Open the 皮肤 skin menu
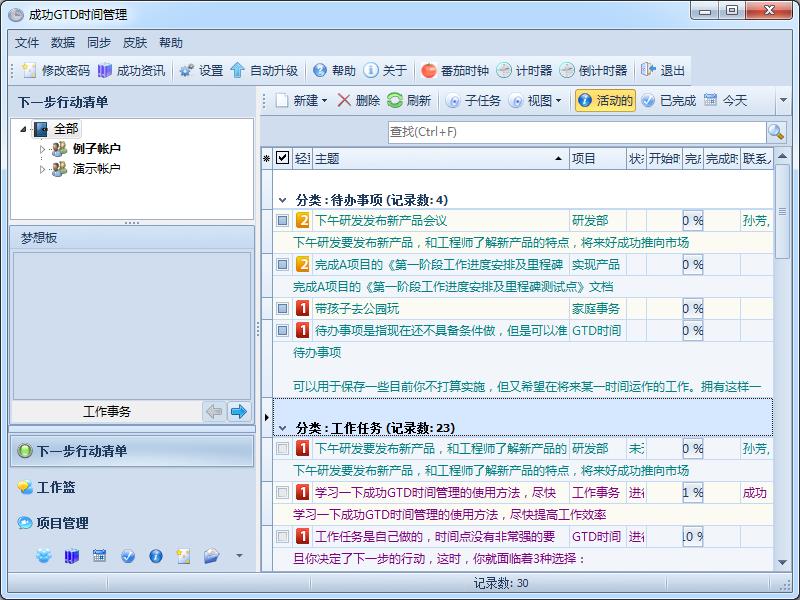The width and height of the screenshot is (800, 600). [x=135, y=43]
